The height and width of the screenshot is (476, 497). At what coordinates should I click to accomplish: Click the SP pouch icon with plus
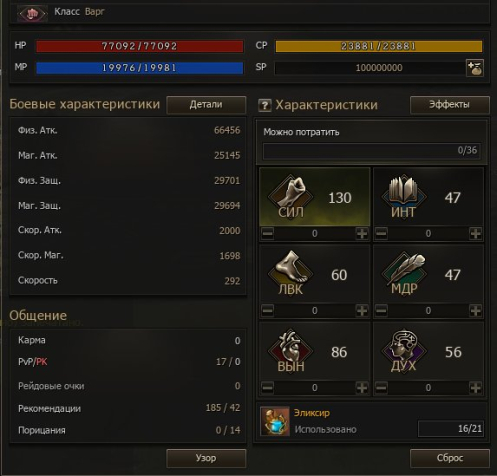(x=475, y=68)
